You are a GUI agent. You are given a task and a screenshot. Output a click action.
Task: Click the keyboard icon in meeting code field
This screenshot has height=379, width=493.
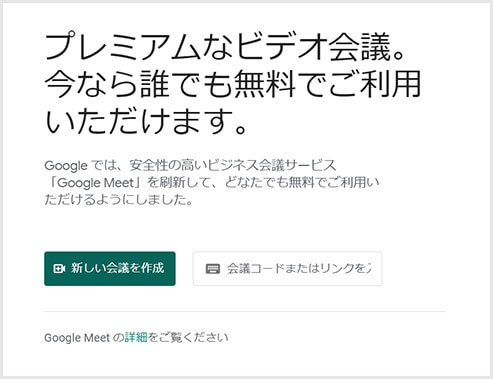pyautogui.click(x=213, y=269)
